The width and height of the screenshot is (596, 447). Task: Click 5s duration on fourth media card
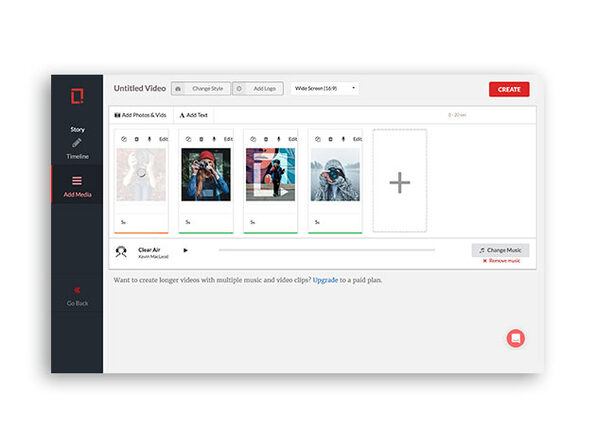tap(317, 222)
